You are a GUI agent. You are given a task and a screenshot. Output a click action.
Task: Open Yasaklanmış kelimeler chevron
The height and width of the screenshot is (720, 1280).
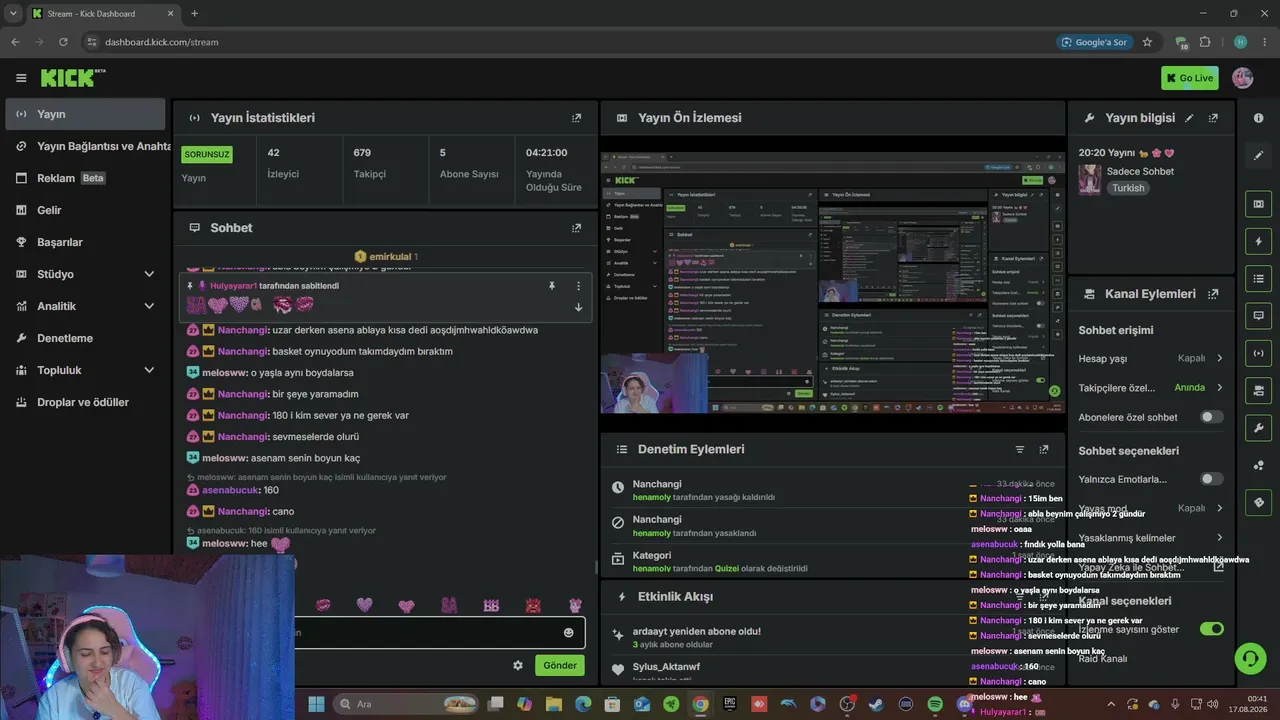(x=1219, y=538)
